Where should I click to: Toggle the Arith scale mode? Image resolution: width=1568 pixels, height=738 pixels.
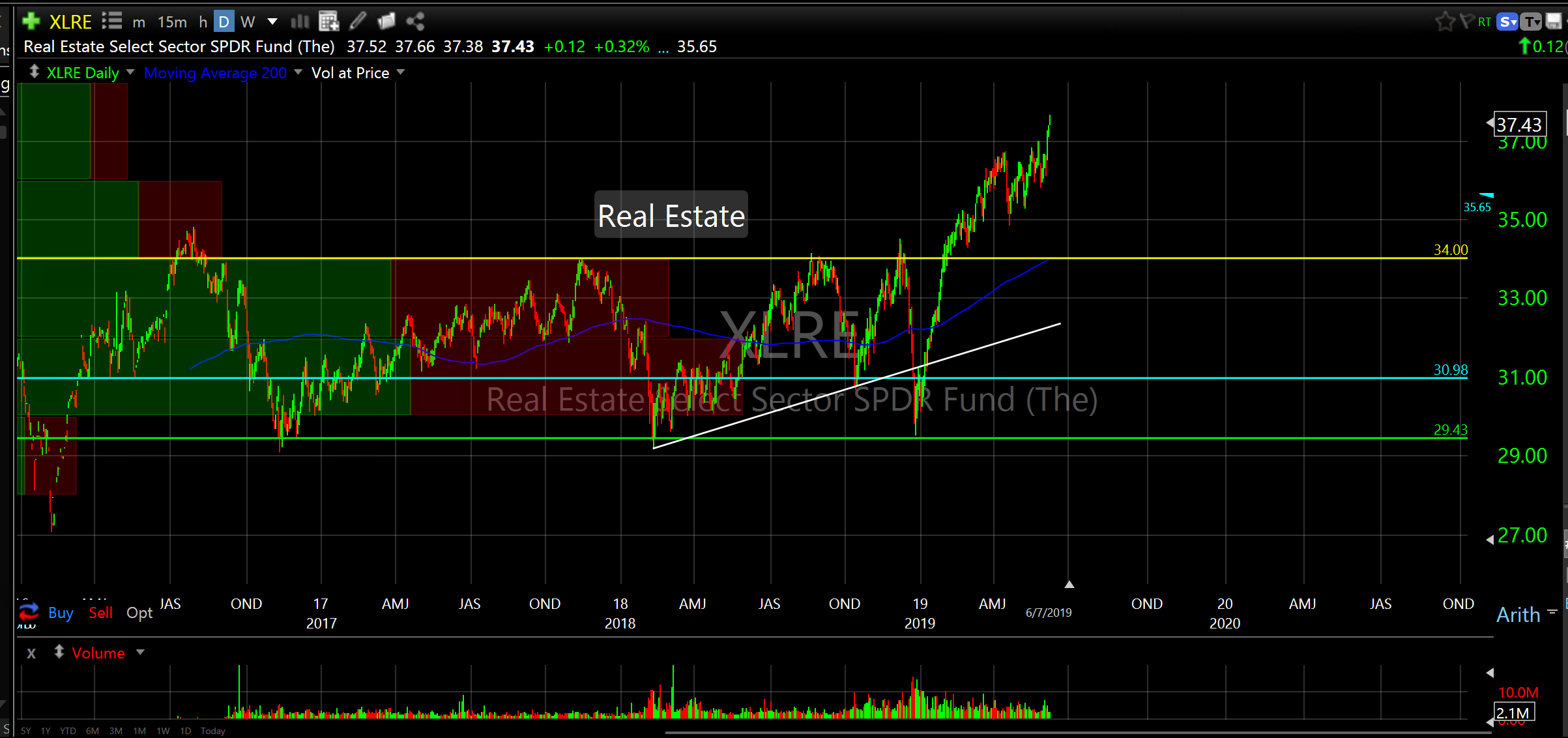[x=1518, y=614]
